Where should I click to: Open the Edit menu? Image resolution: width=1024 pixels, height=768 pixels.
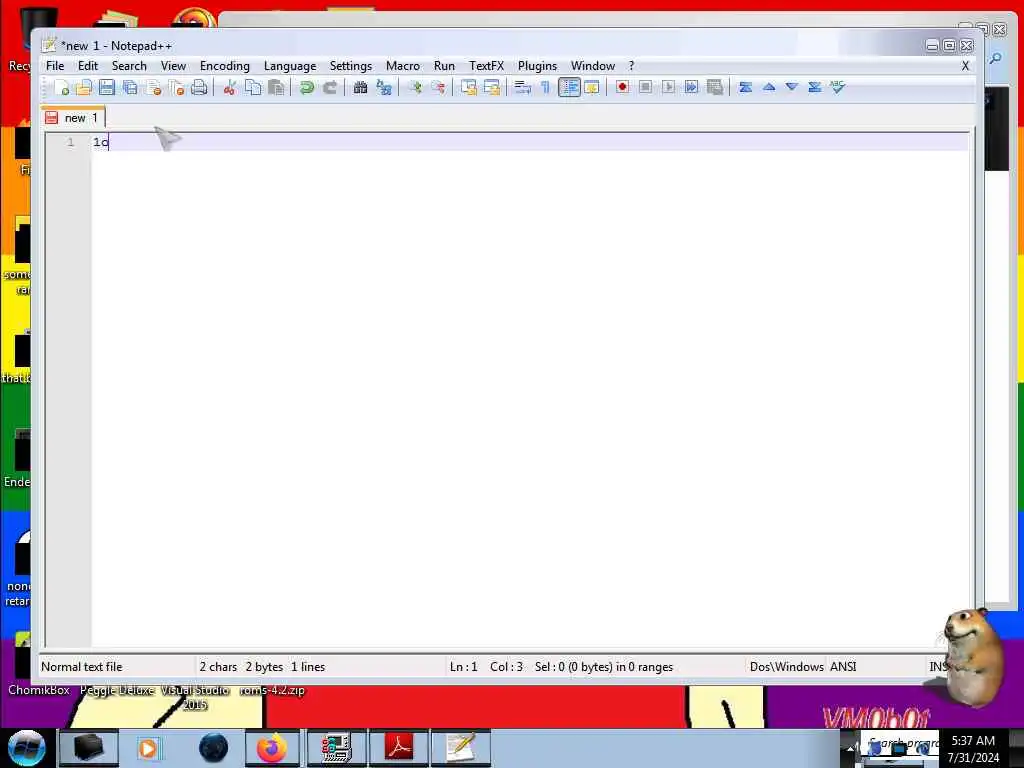[x=88, y=66]
